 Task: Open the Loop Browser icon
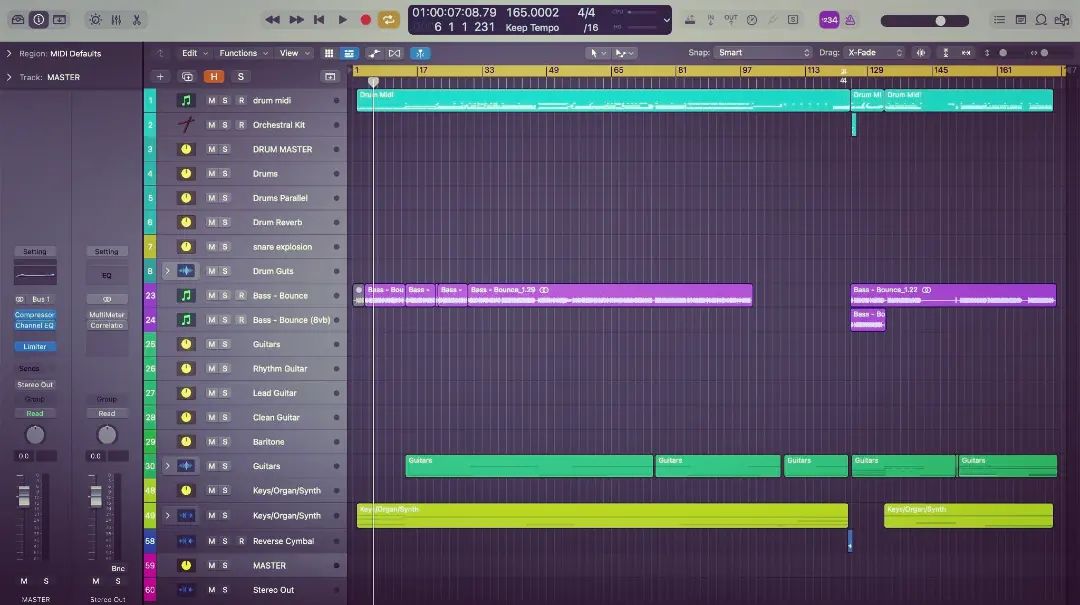click(x=1041, y=20)
